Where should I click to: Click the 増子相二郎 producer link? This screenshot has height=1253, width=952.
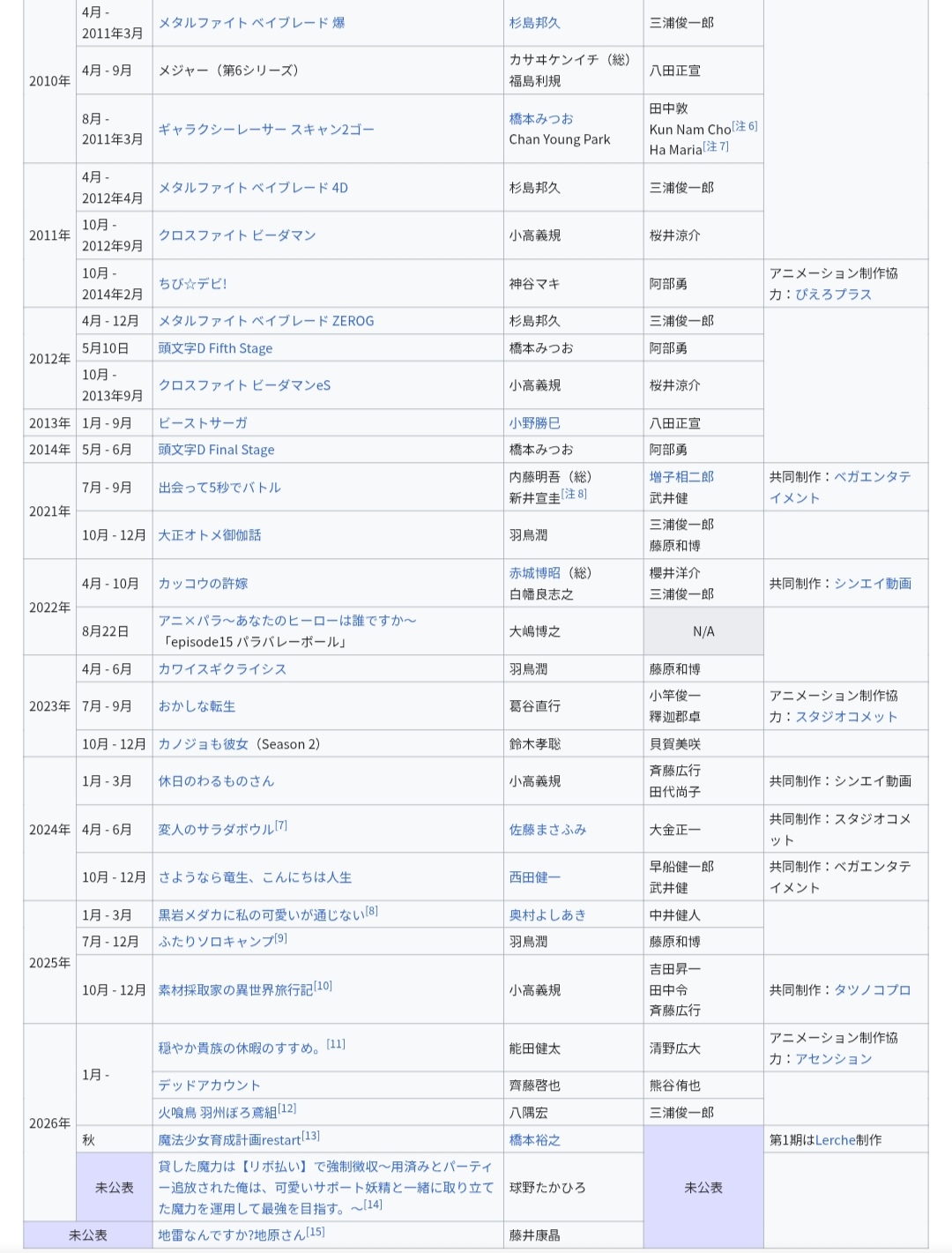pos(681,476)
